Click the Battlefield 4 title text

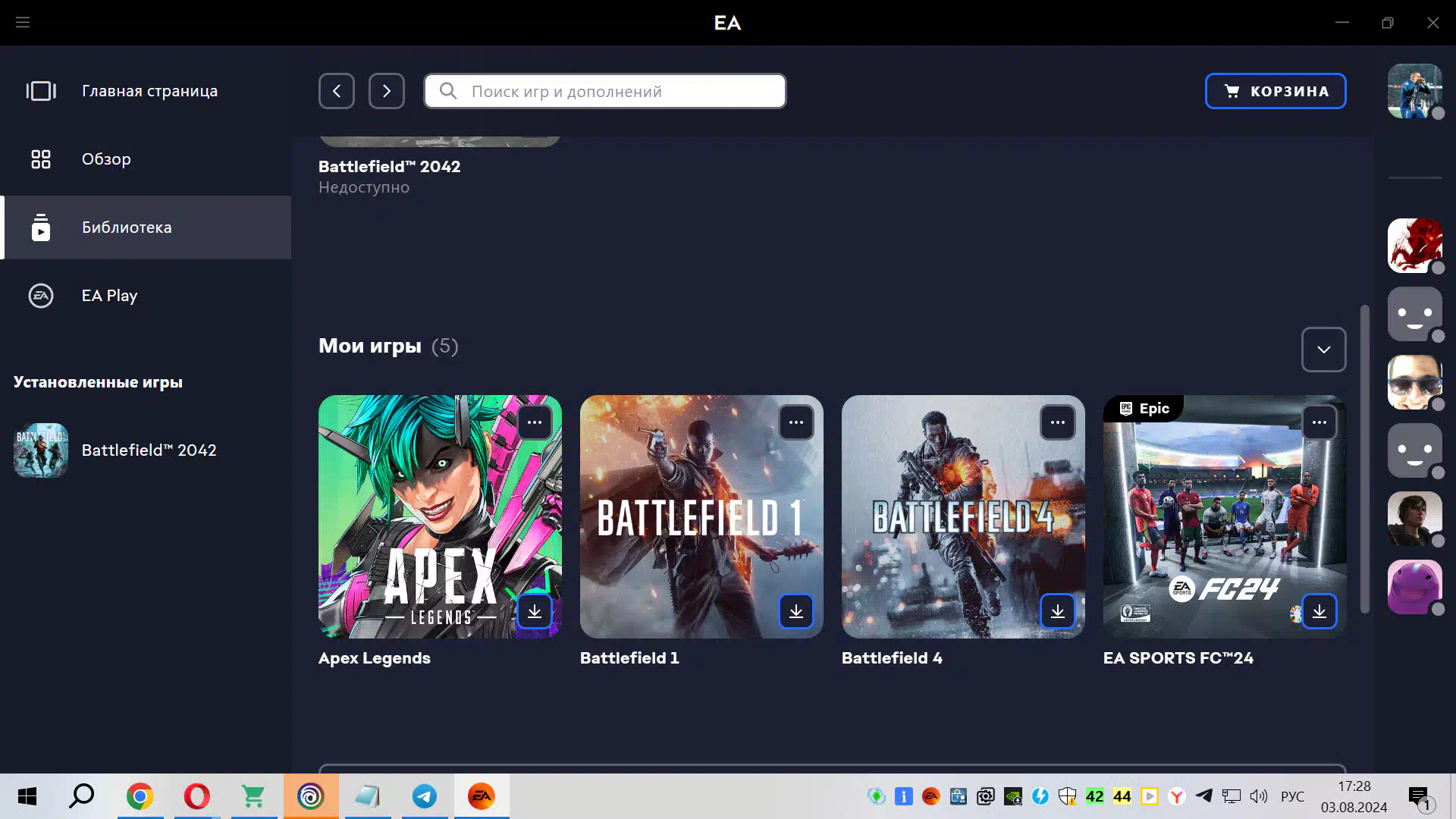892,658
